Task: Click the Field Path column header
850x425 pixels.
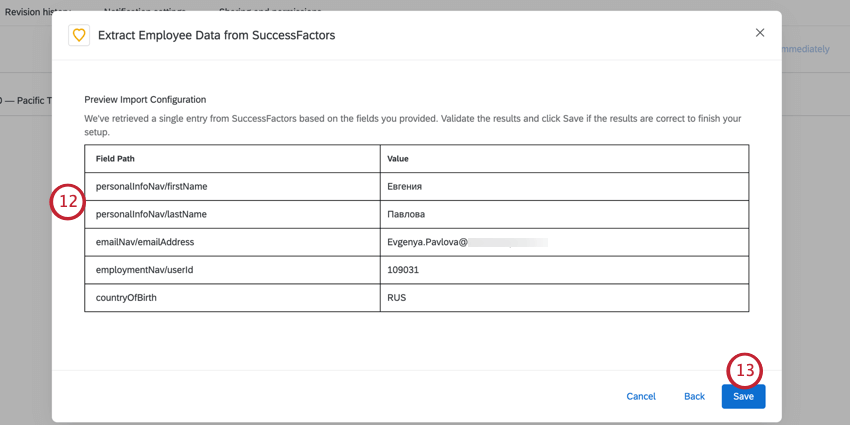Action: 115,159
